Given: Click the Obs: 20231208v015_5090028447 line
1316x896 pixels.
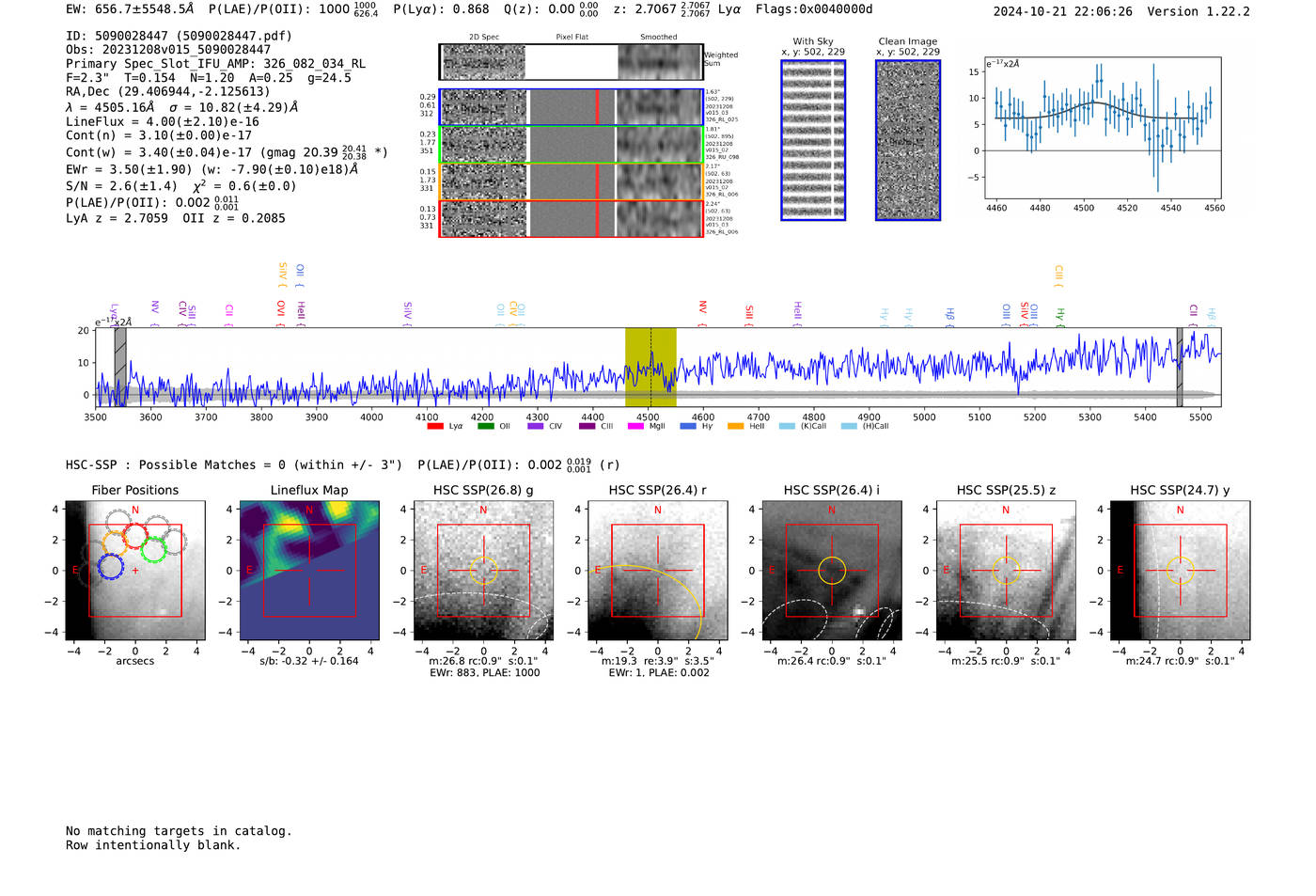Looking at the screenshot, I should click(x=168, y=50).
